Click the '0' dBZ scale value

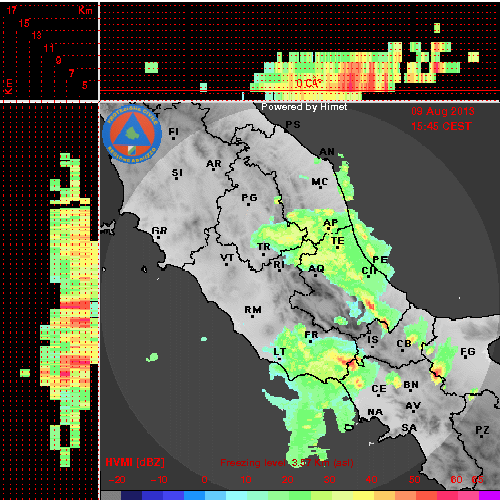204,480
